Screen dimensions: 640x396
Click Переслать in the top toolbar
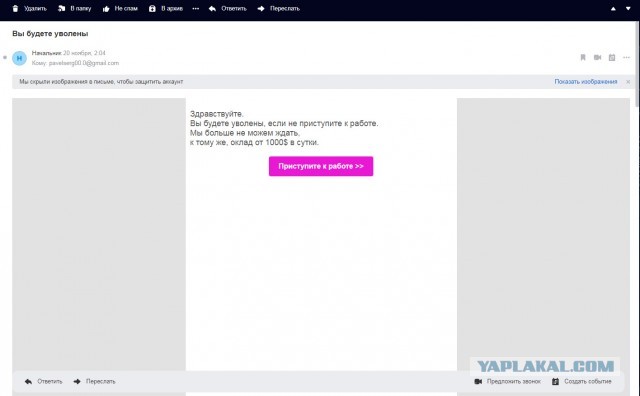point(279,9)
